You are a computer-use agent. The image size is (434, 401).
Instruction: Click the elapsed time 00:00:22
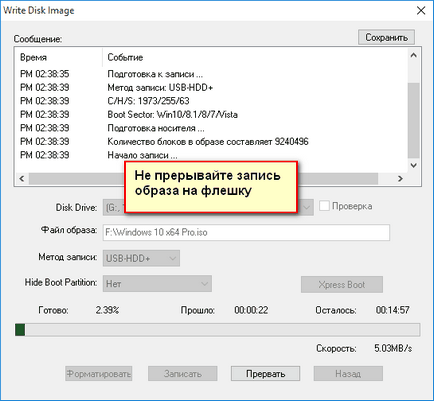(x=251, y=310)
